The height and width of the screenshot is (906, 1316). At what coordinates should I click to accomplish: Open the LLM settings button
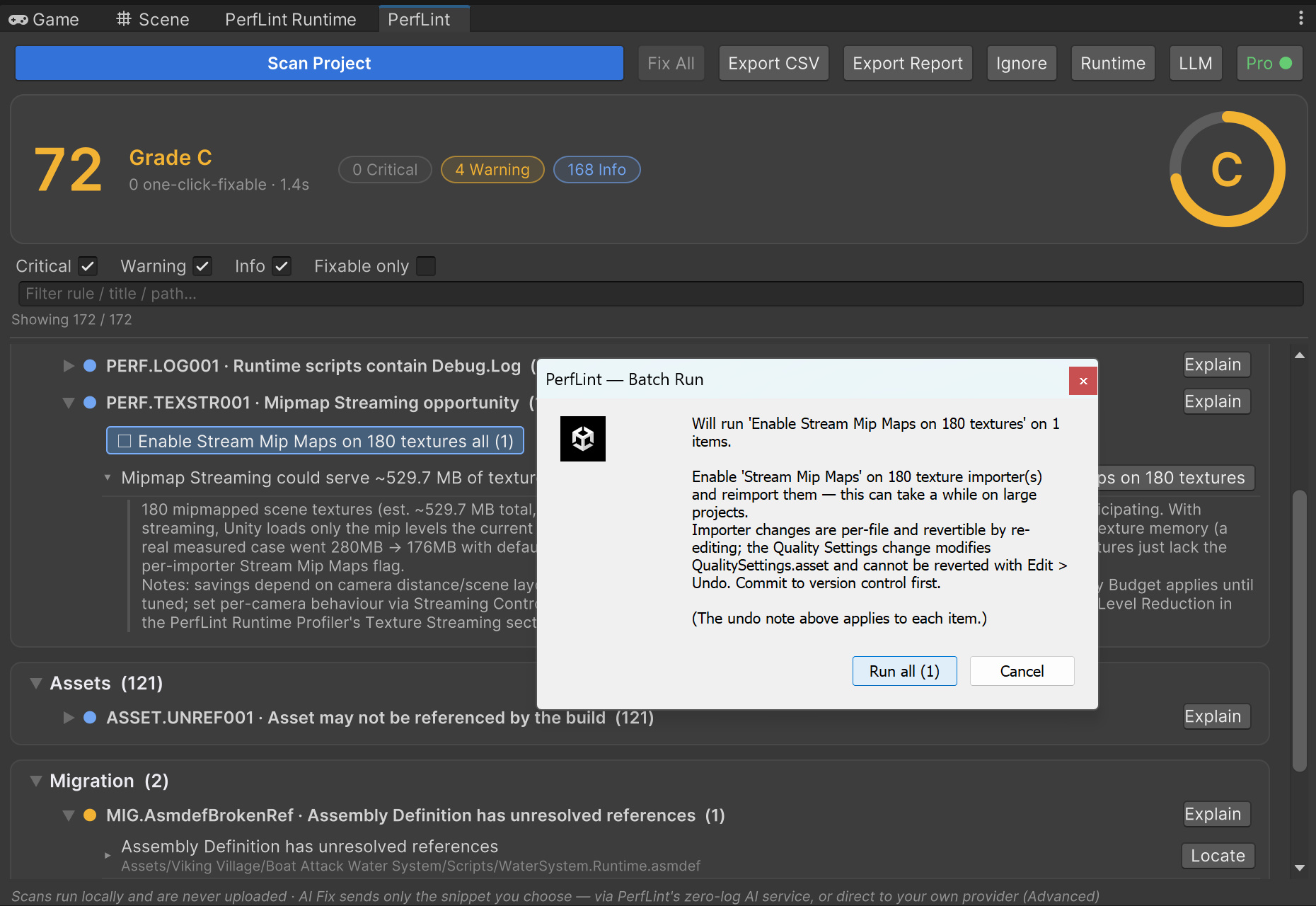pos(1196,64)
